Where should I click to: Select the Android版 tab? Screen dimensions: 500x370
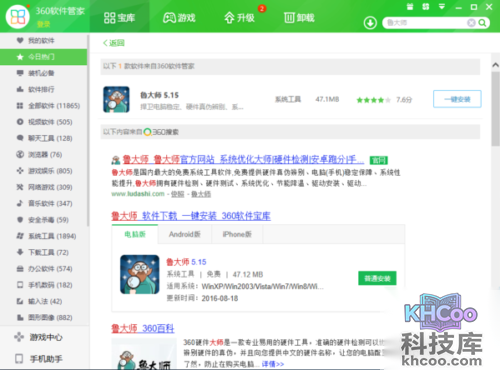pos(185,234)
